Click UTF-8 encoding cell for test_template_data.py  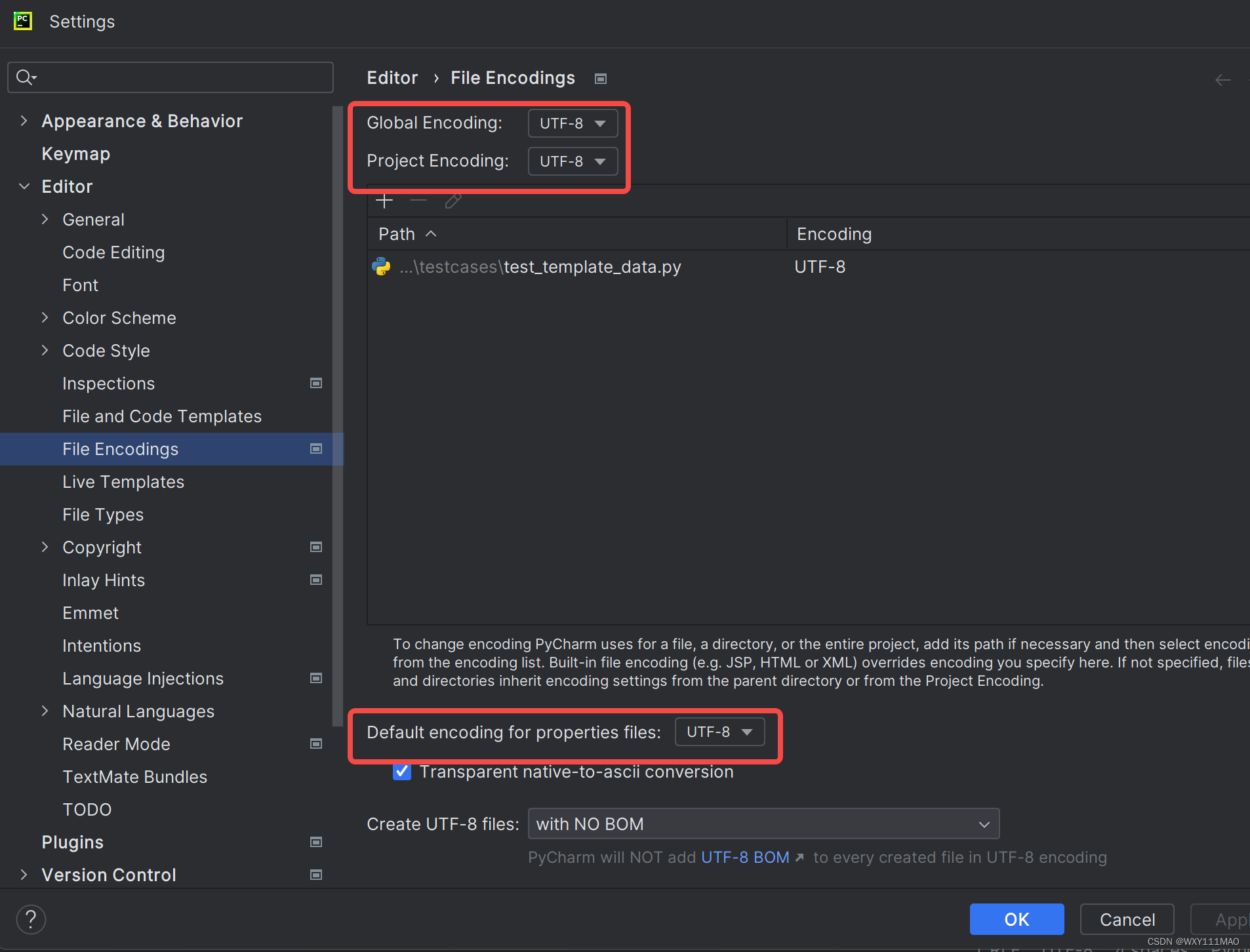coord(820,267)
